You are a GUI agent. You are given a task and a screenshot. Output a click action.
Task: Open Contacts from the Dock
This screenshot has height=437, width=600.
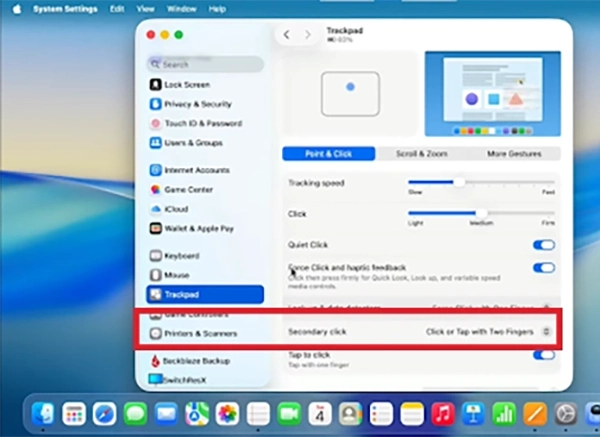click(x=351, y=414)
